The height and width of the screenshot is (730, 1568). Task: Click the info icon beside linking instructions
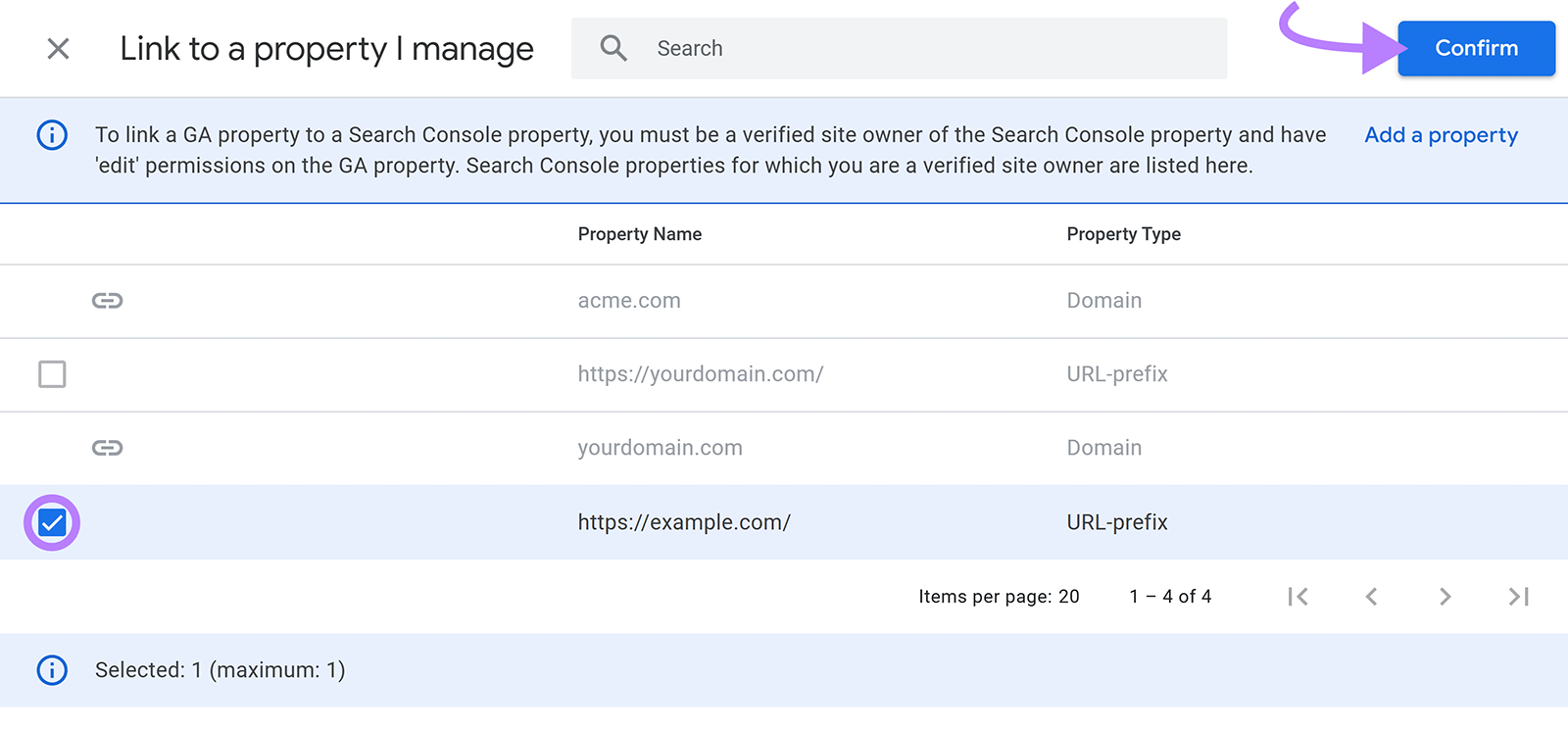pyautogui.click(x=52, y=135)
